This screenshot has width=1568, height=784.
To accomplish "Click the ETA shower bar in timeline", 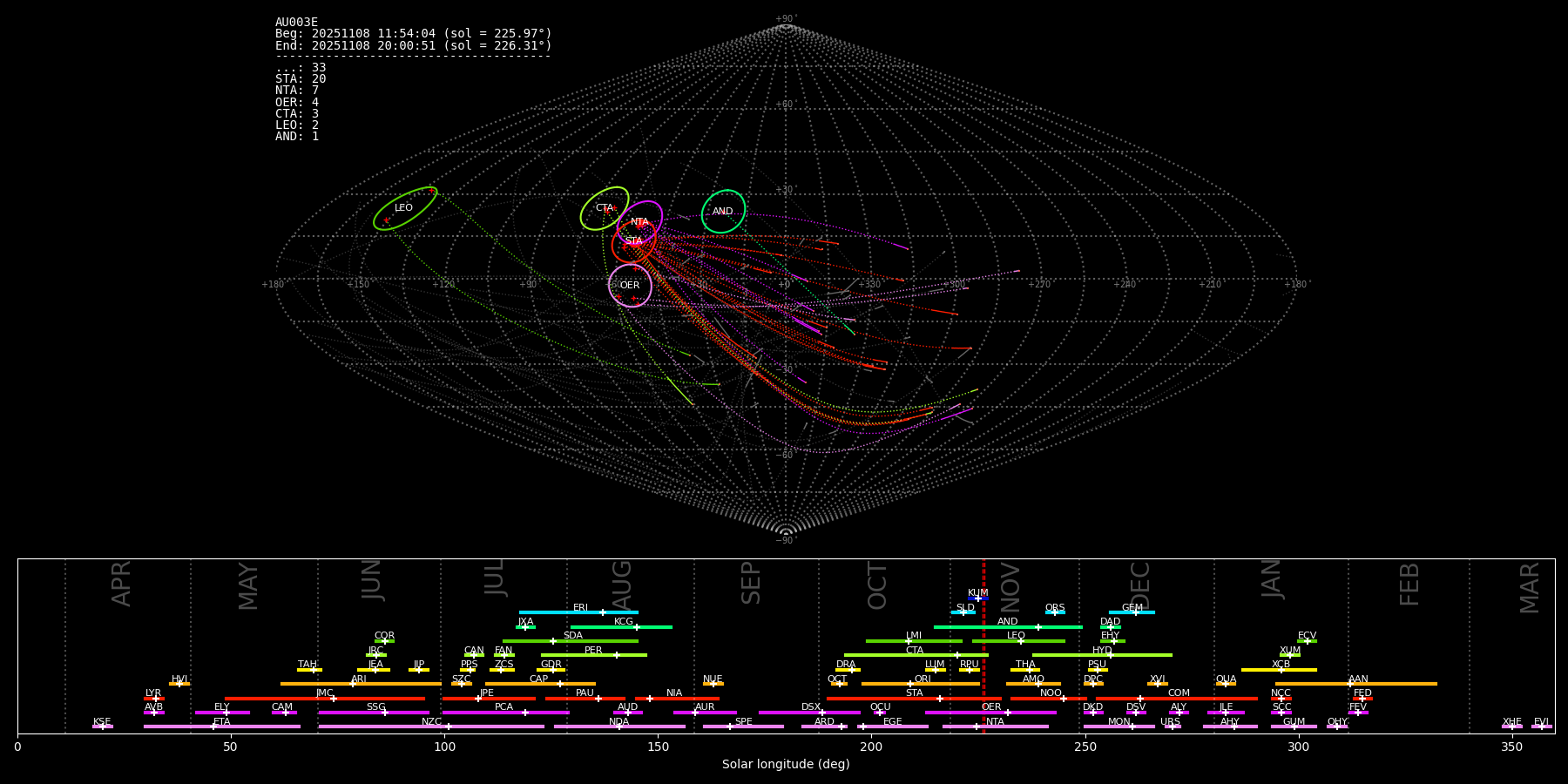I will pos(222,727).
